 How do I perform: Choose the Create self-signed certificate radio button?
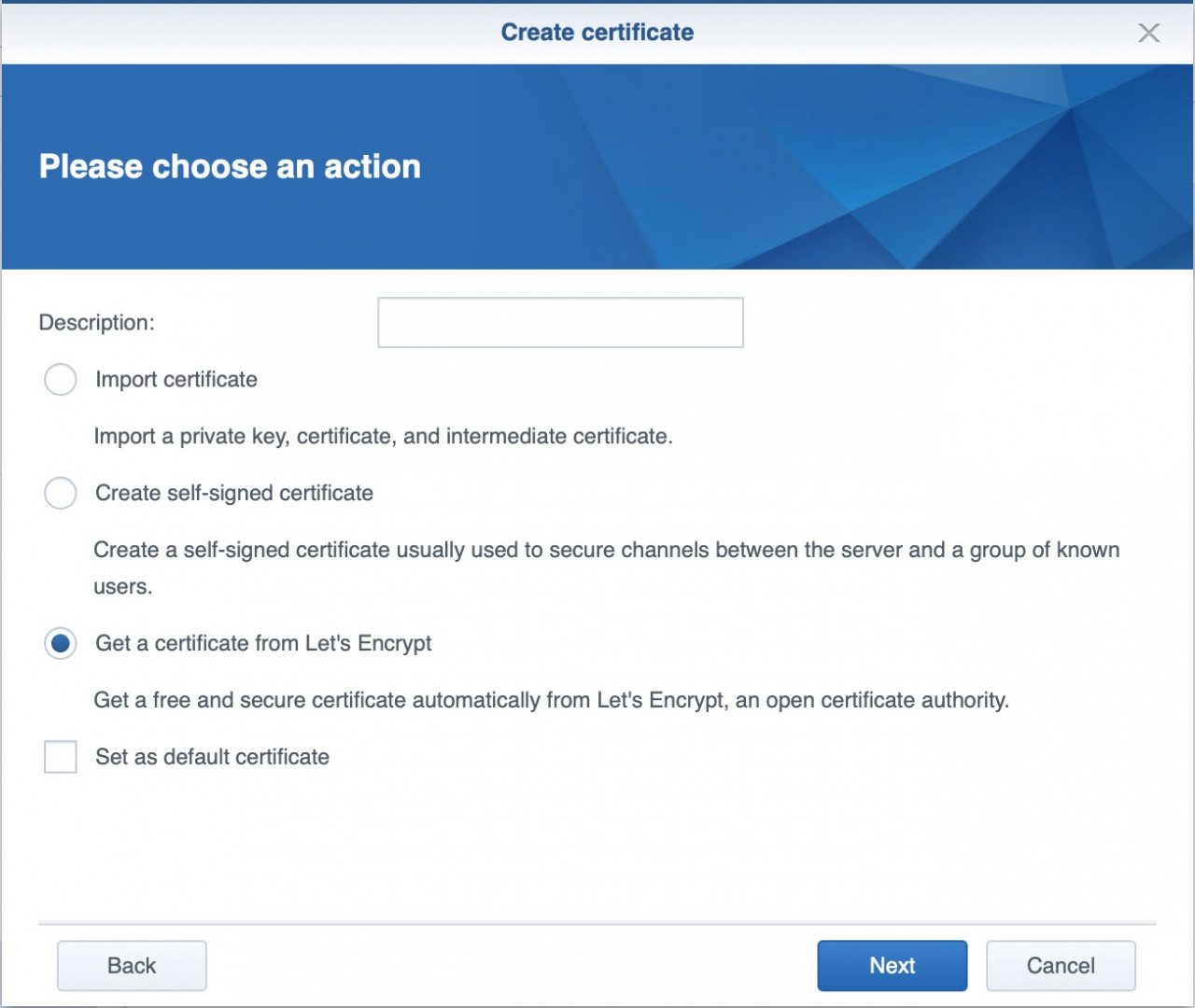(61, 493)
